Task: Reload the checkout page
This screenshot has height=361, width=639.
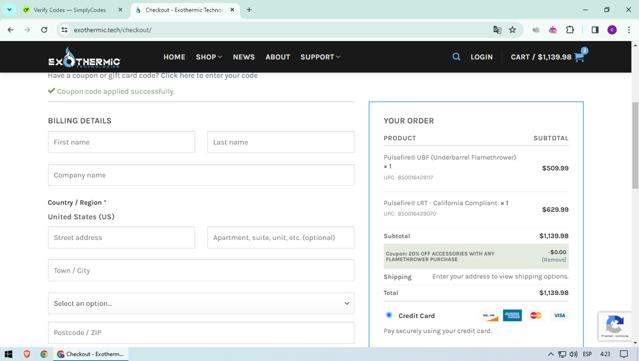Action: [x=44, y=30]
